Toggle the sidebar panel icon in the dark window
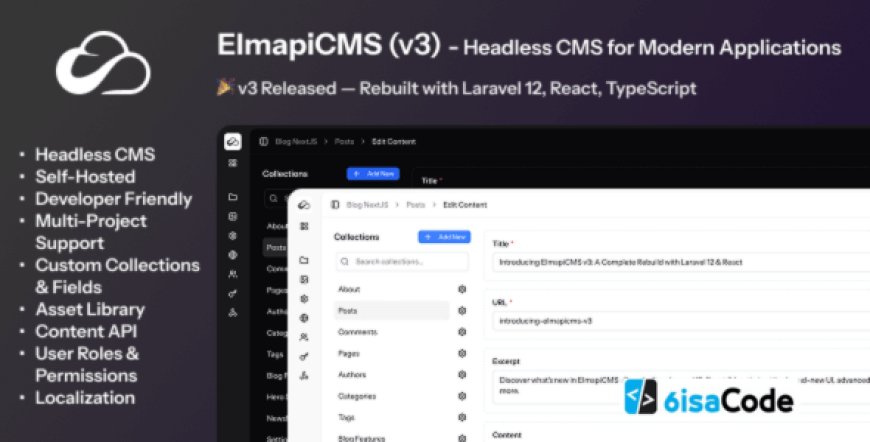This screenshot has height=442, width=870. [x=264, y=142]
